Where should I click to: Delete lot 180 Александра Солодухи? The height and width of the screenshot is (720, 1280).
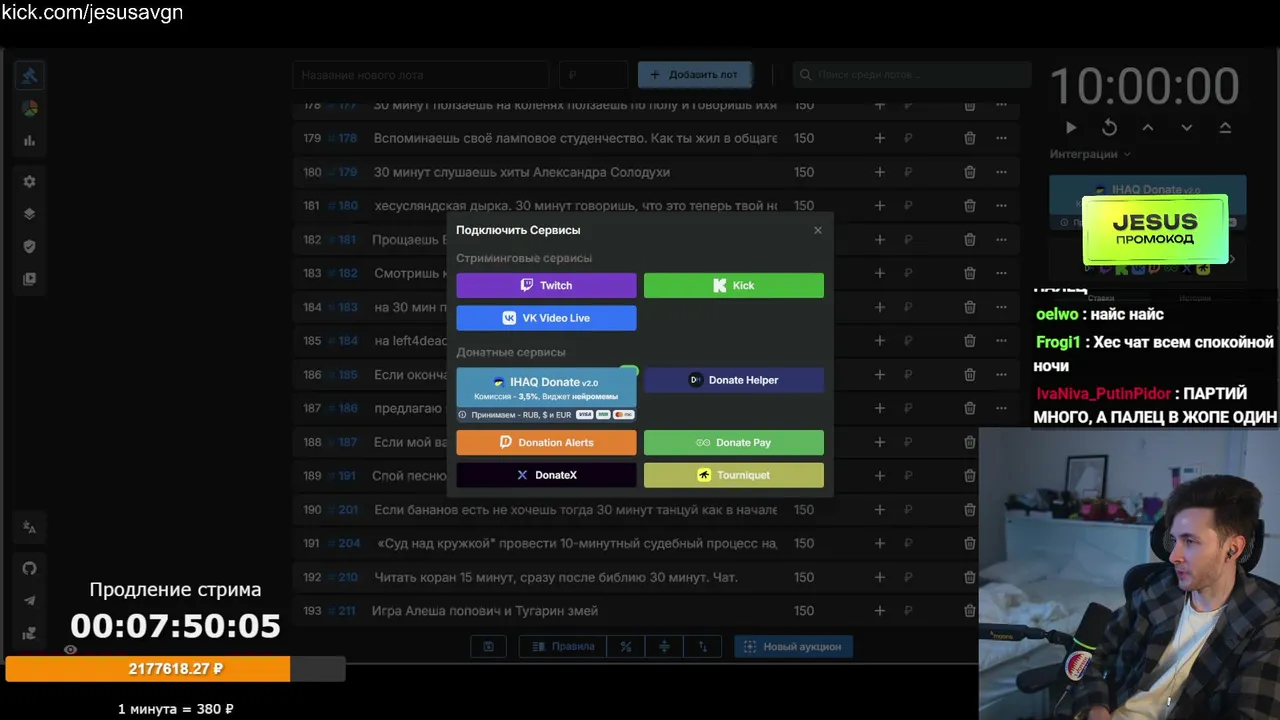point(969,172)
